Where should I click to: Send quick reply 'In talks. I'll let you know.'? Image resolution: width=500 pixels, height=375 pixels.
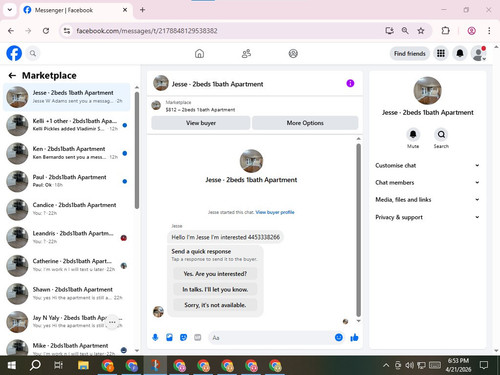coord(215,289)
